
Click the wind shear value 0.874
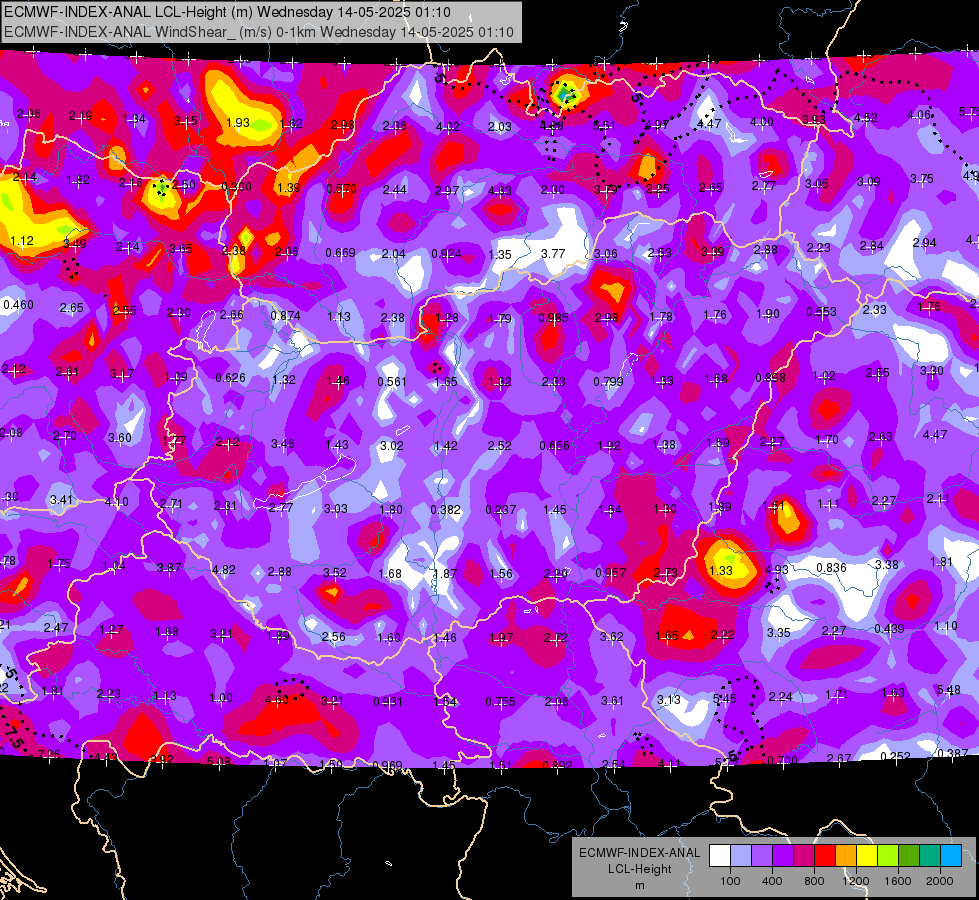[x=285, y=316]
